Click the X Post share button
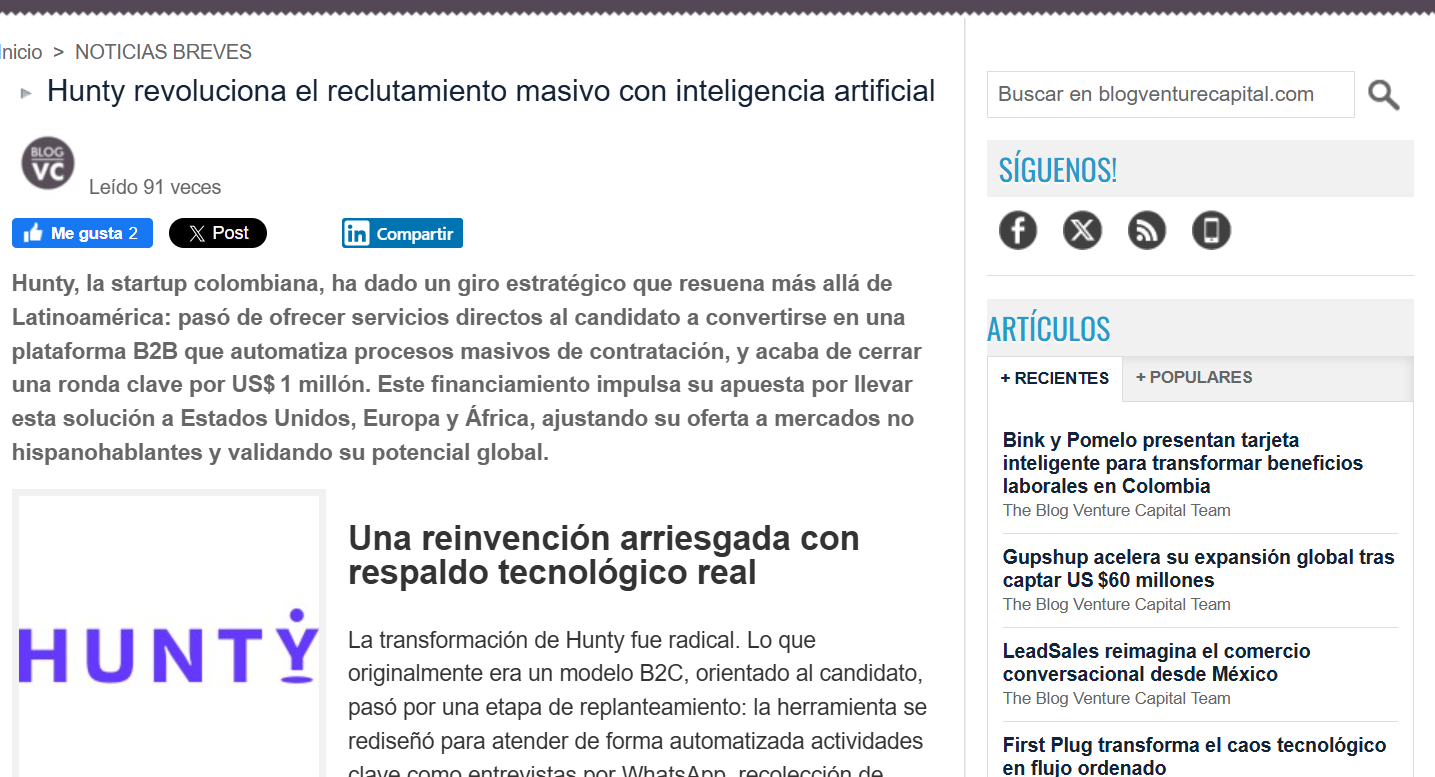 (218, 233)
